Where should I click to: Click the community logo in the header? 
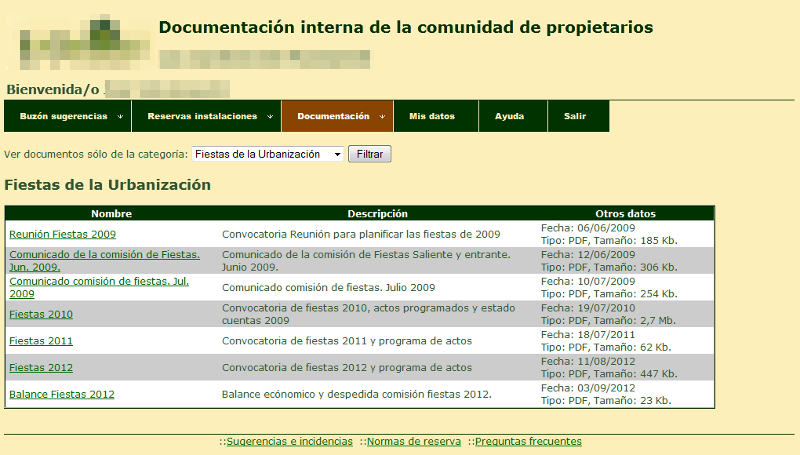pyautogui.click(x=80, y=40)
